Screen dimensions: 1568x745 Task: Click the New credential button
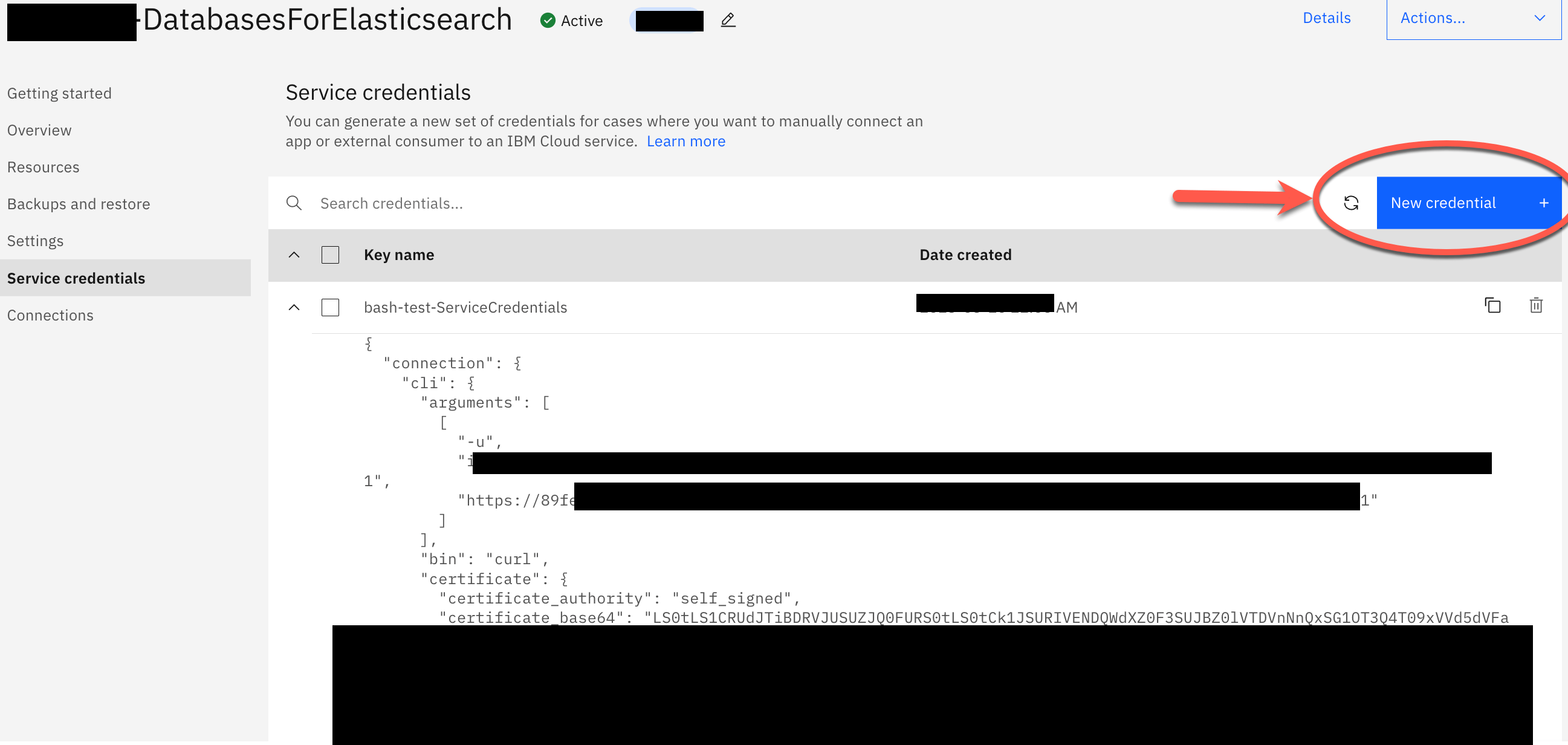click(x=1443, y=203)
